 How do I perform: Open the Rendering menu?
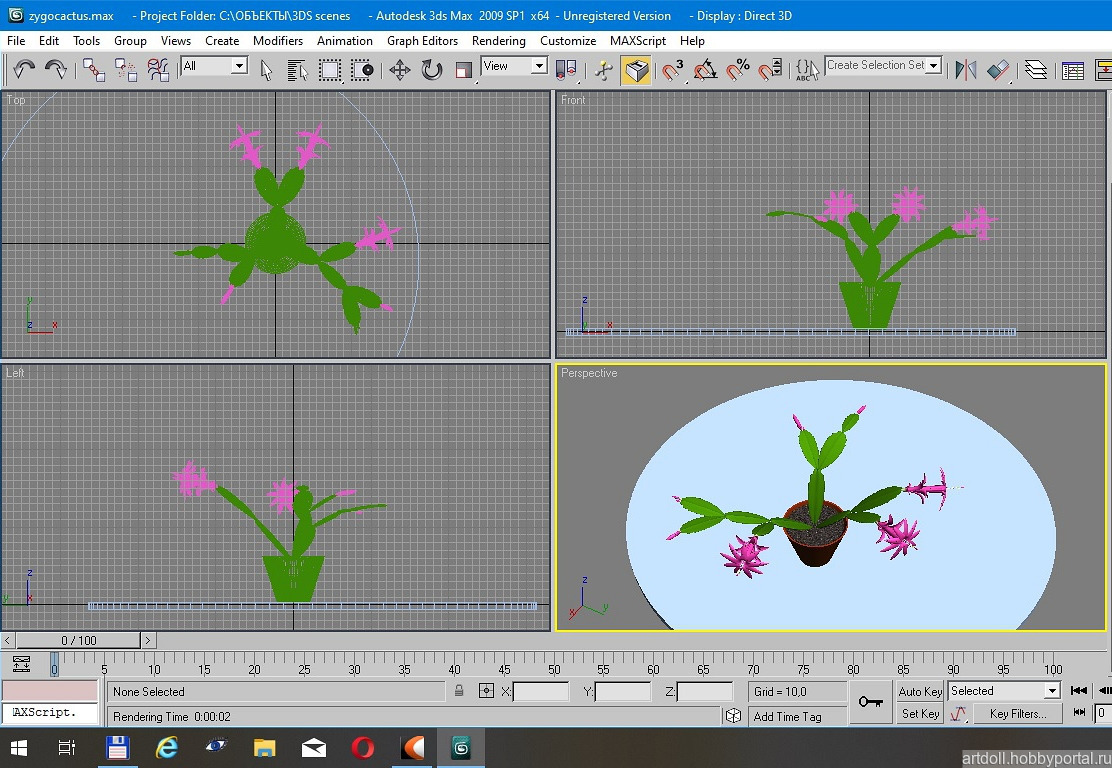point(498,41)
